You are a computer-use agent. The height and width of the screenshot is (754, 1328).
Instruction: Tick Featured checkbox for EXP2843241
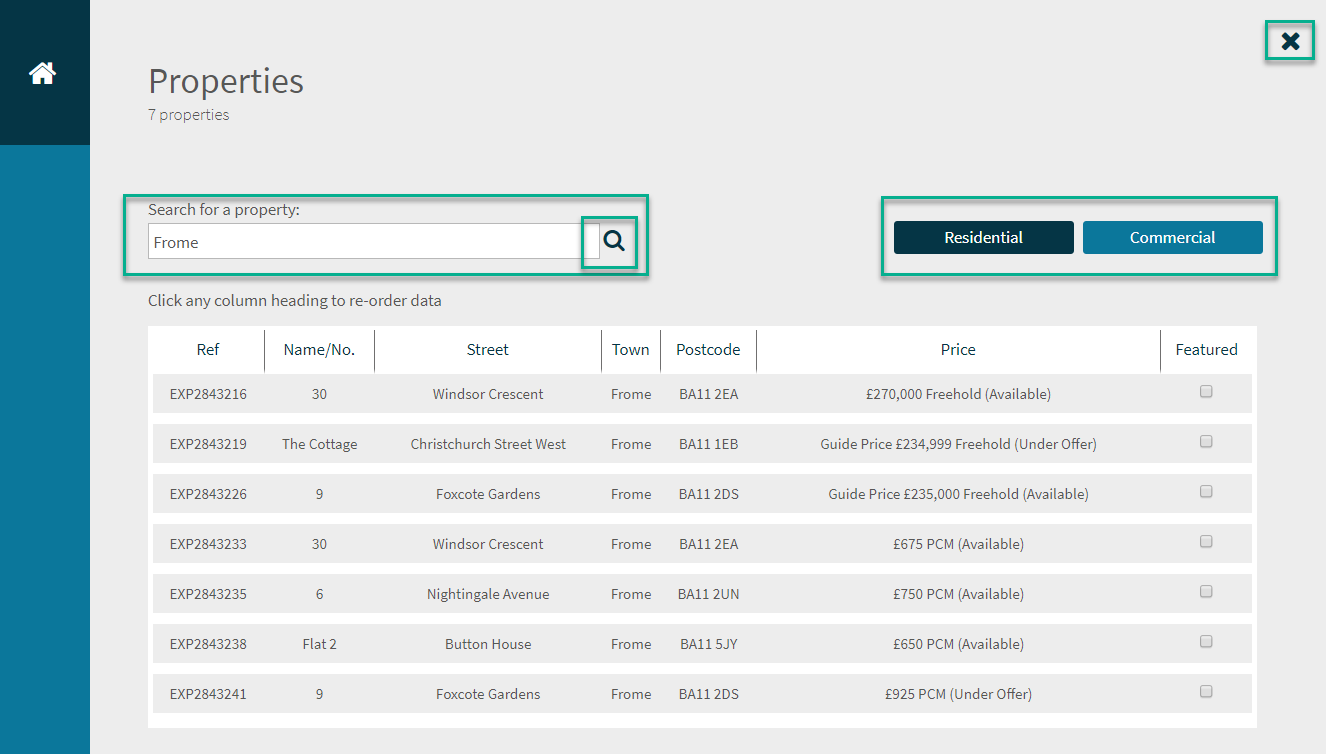(x=1206, y=692)
